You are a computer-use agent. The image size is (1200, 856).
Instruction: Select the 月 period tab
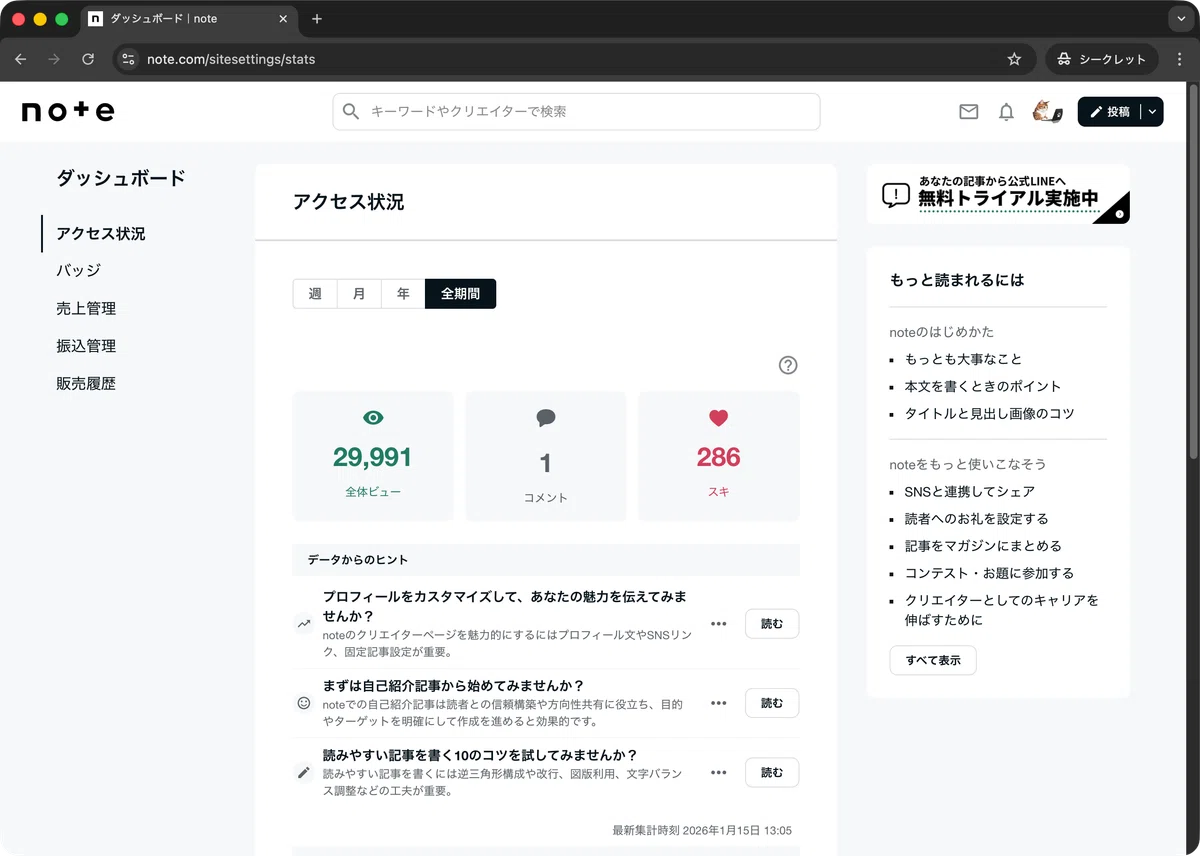(359, 294)
